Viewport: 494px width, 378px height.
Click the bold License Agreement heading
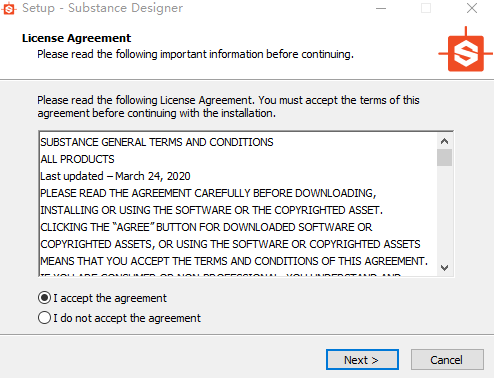(76, 38)
